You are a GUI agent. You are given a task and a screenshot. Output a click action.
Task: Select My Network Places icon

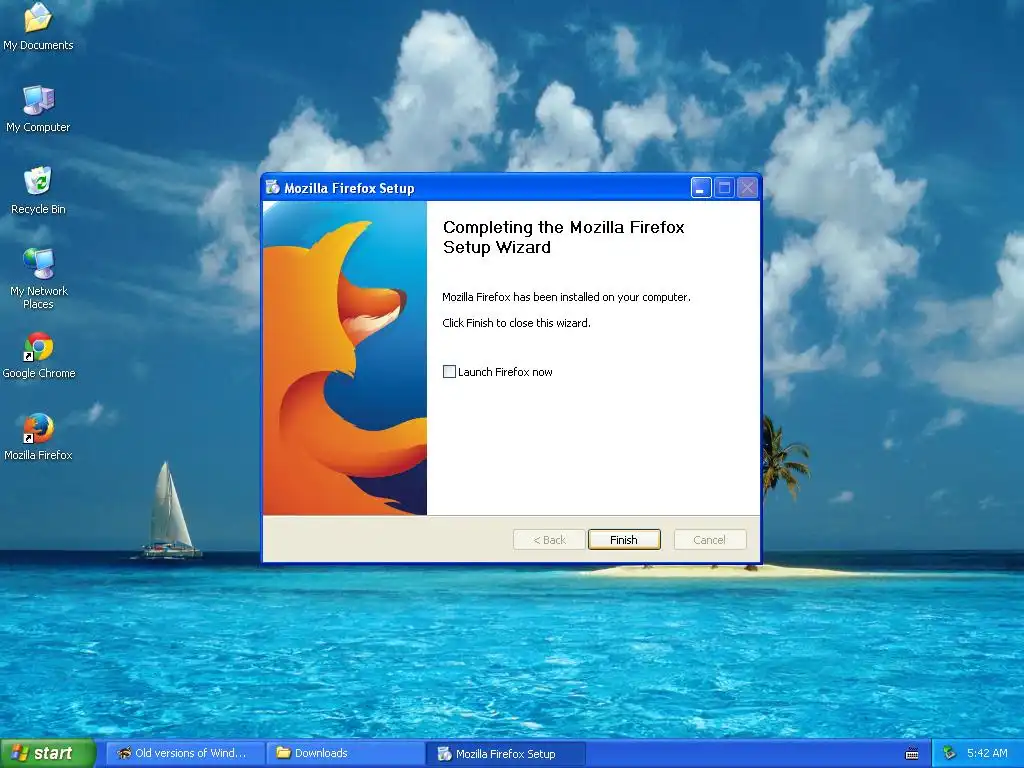[x=38, y=278]
